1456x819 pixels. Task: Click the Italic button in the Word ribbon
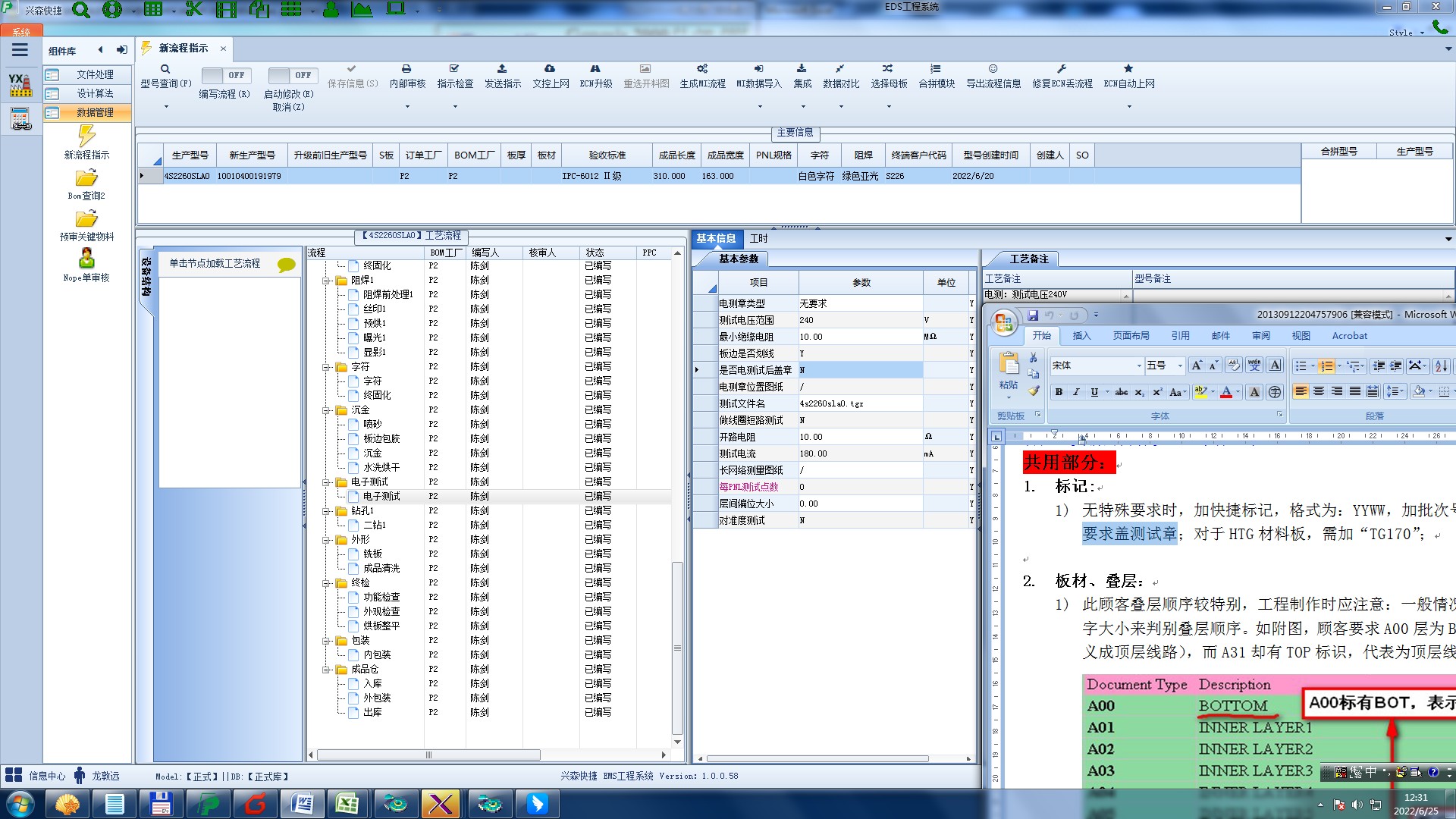1075,392
